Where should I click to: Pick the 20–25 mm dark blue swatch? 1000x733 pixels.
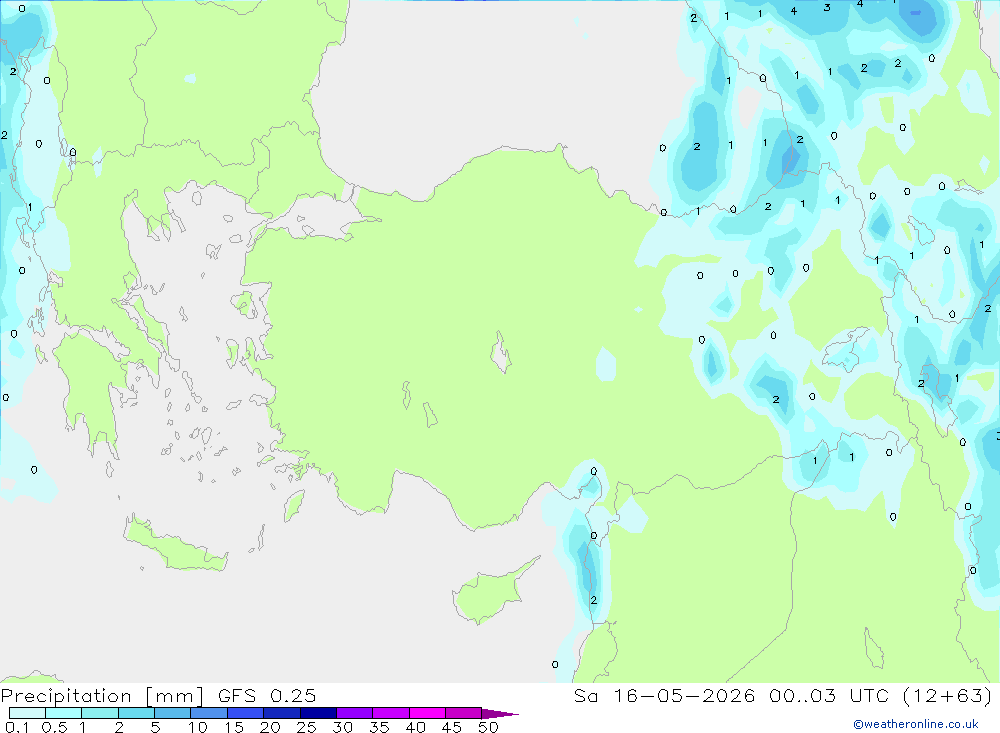(281, 713)
